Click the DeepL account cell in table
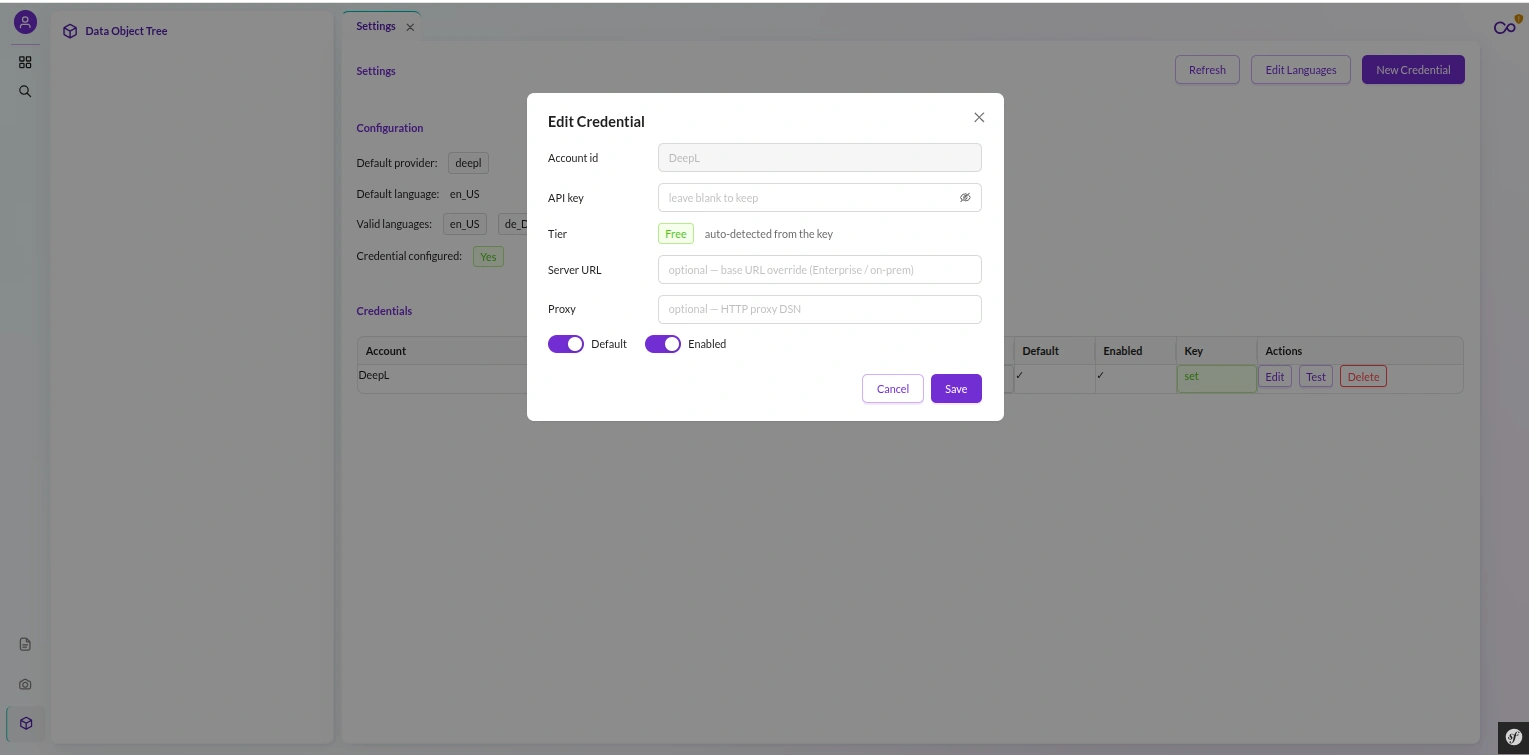 [374, 376]
